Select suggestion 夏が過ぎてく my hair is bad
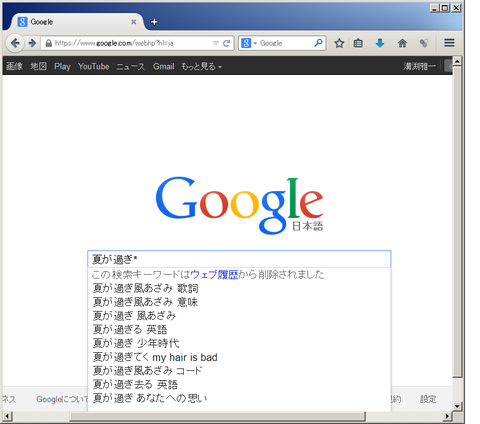 [239, 357]
